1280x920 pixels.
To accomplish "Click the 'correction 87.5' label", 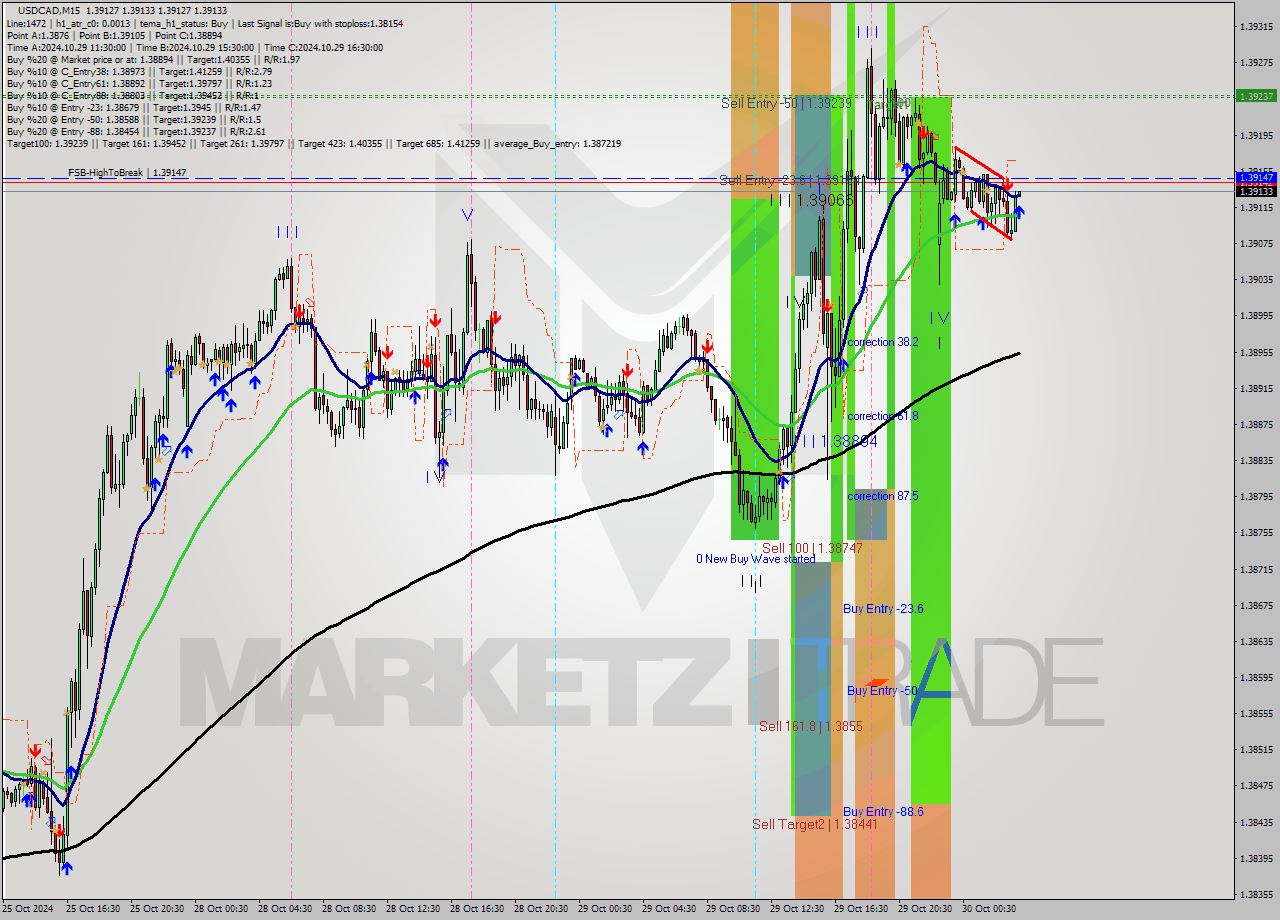I will click(x=882, y=496).
